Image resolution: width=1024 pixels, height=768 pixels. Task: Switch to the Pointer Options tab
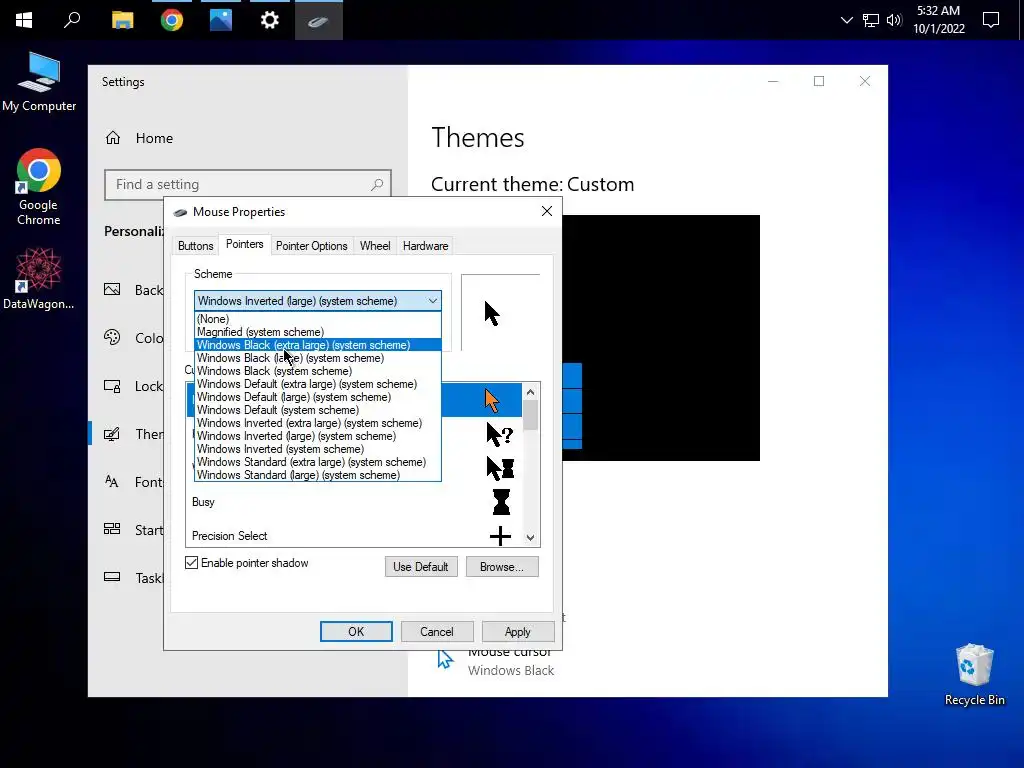pyautogui.click(x=312, y=246)
